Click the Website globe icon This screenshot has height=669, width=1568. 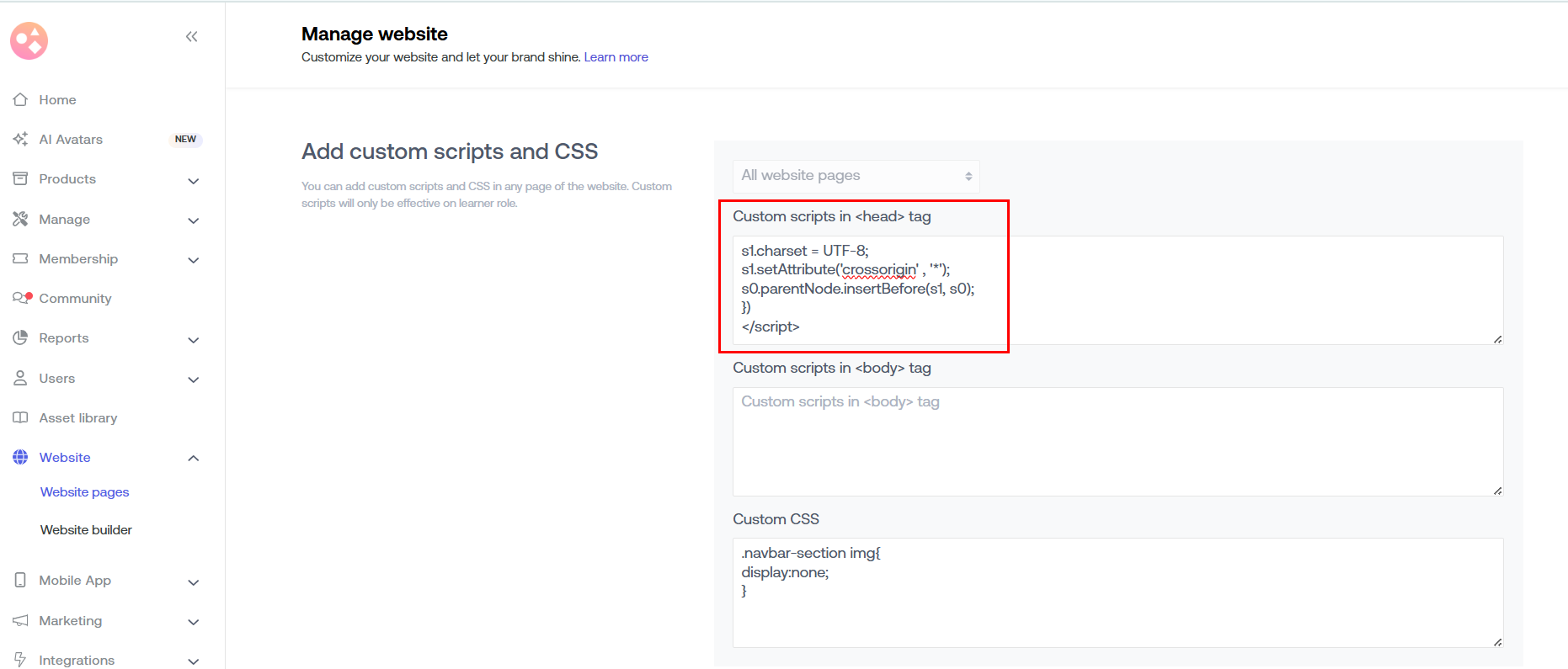pos(20,457)
